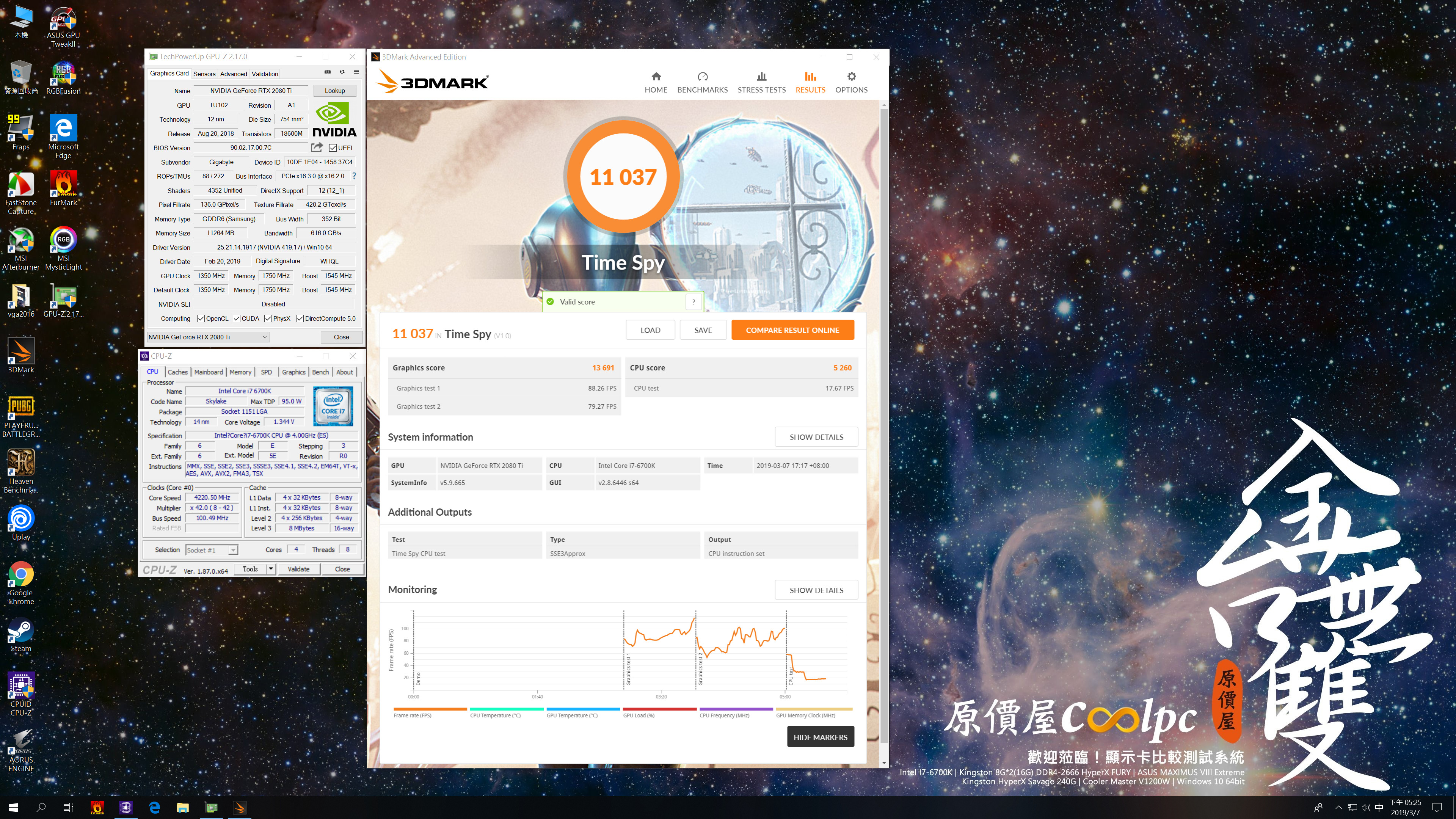
Task: Click 3DMark SAVE button
Action: [x=703, y=330]
